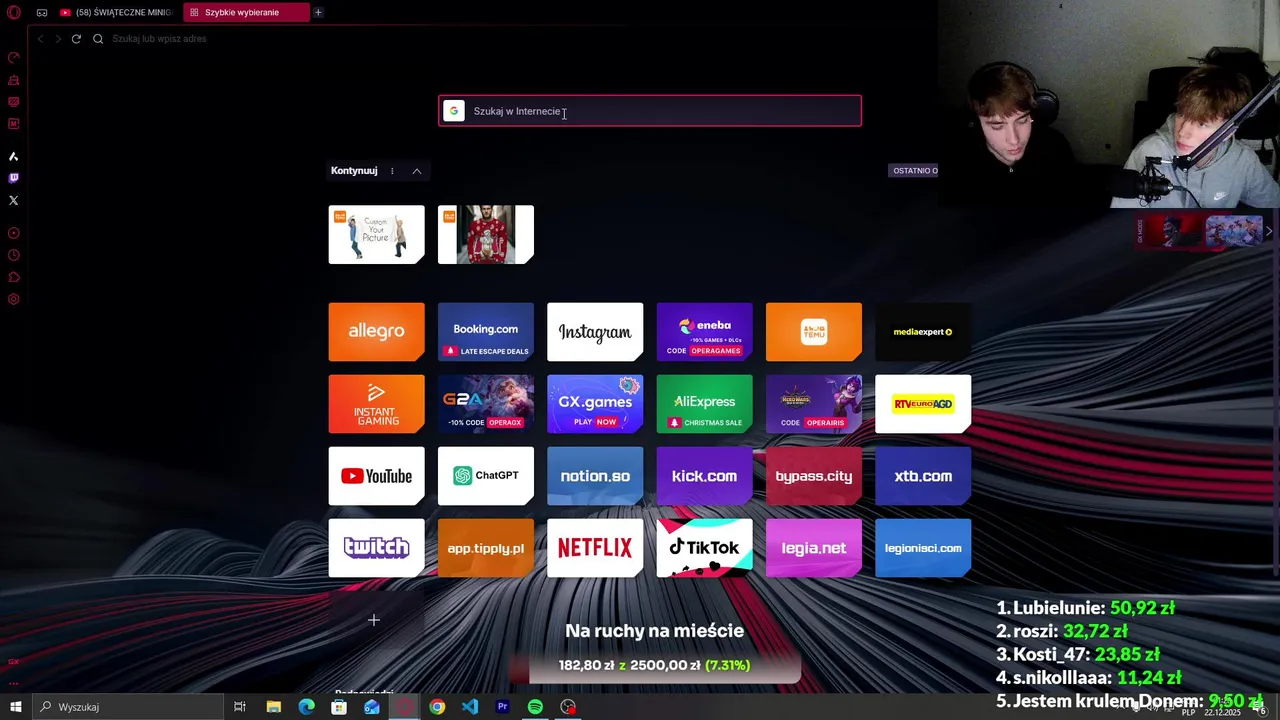Open Twitch panel in sidebar
This screenshot has width=1280, height=720.
point(14,178)
